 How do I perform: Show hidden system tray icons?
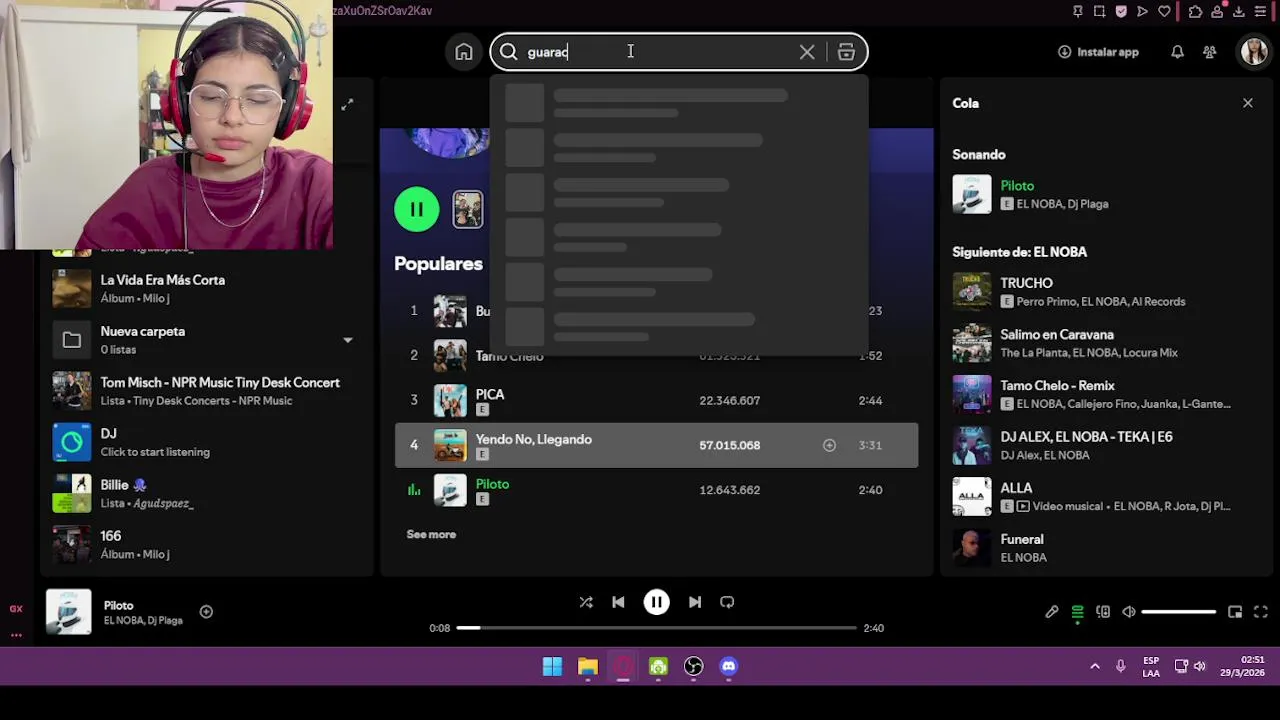pyautogui.click(x=1095, y=666)
